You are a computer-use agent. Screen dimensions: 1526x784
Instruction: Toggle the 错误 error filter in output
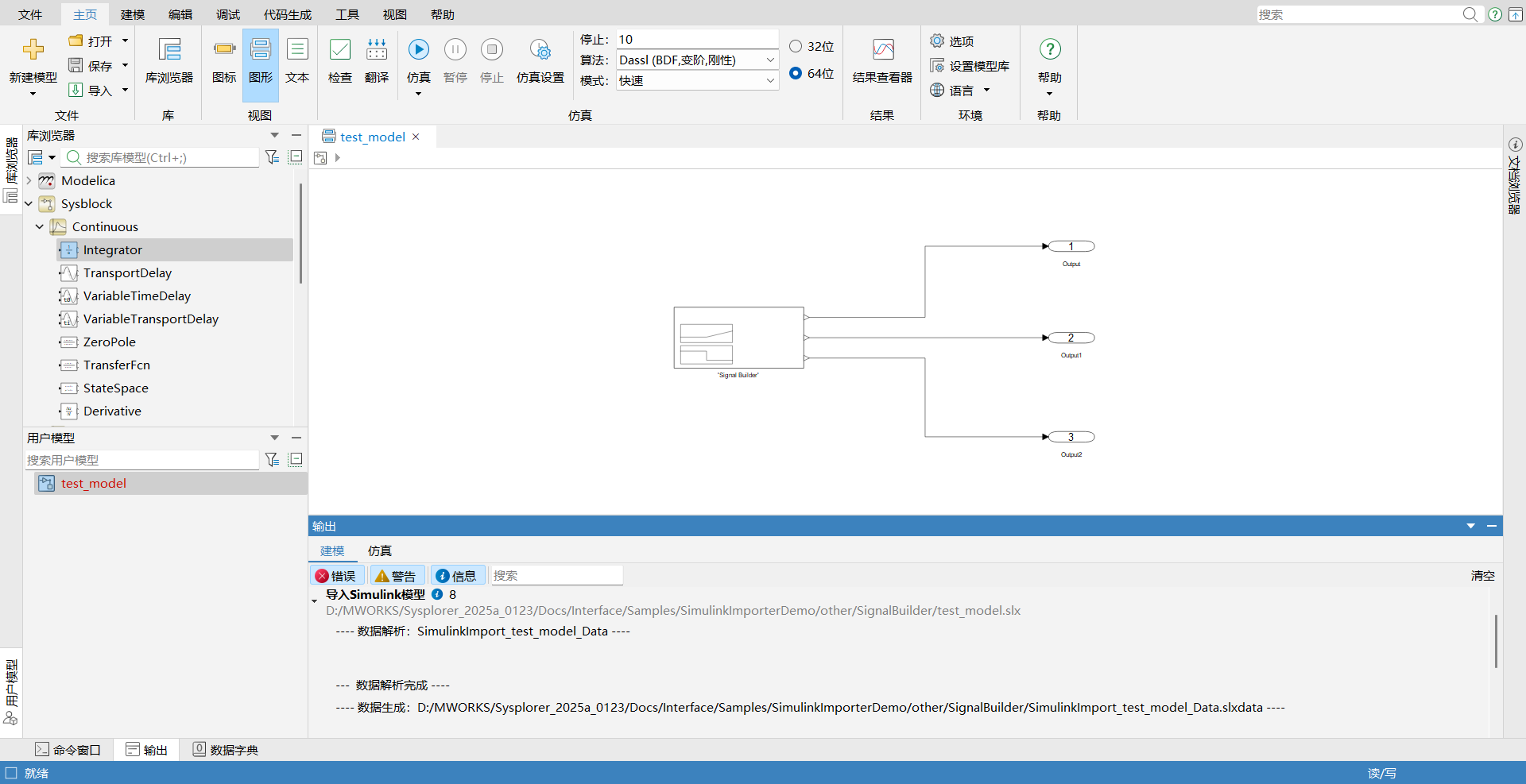click(337, 575)
